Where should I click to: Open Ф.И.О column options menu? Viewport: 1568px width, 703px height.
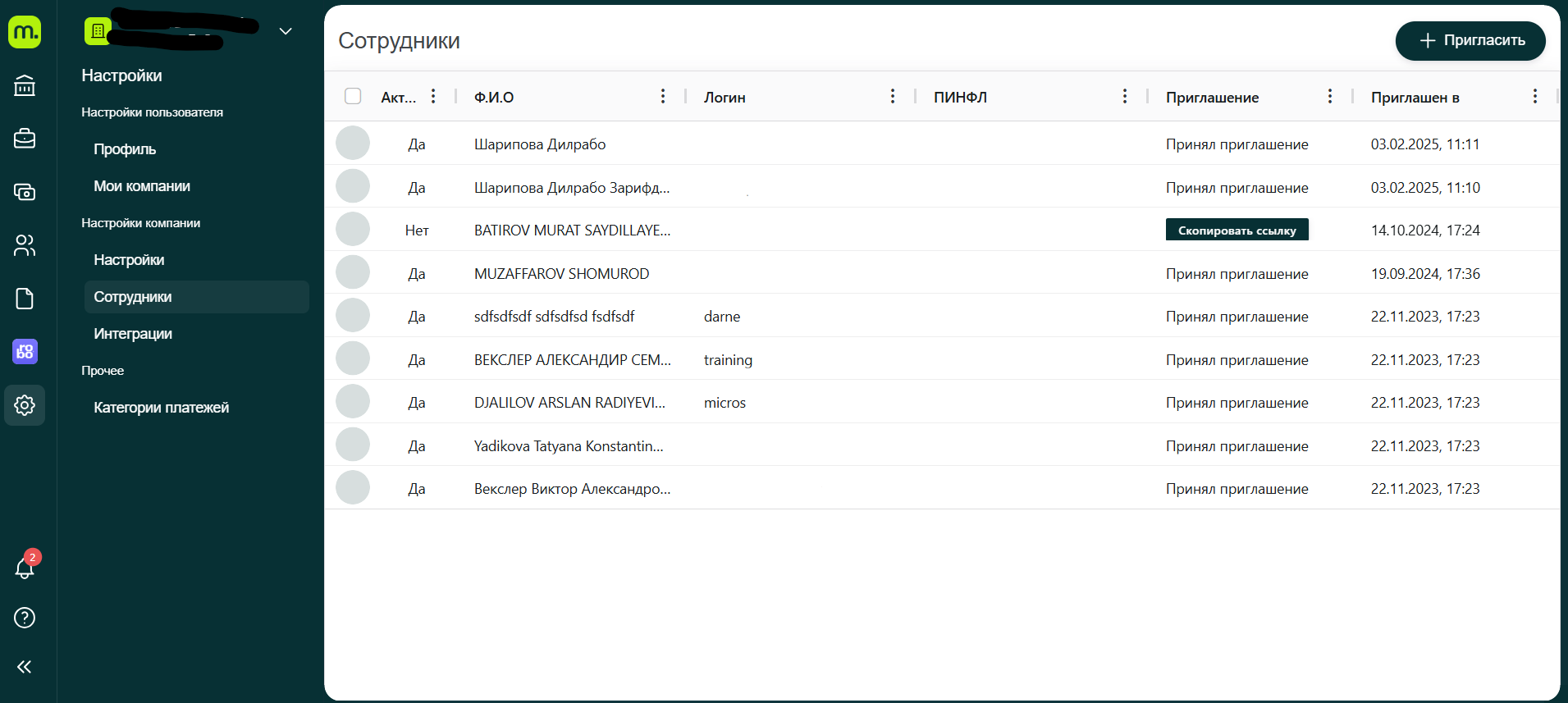663,97
